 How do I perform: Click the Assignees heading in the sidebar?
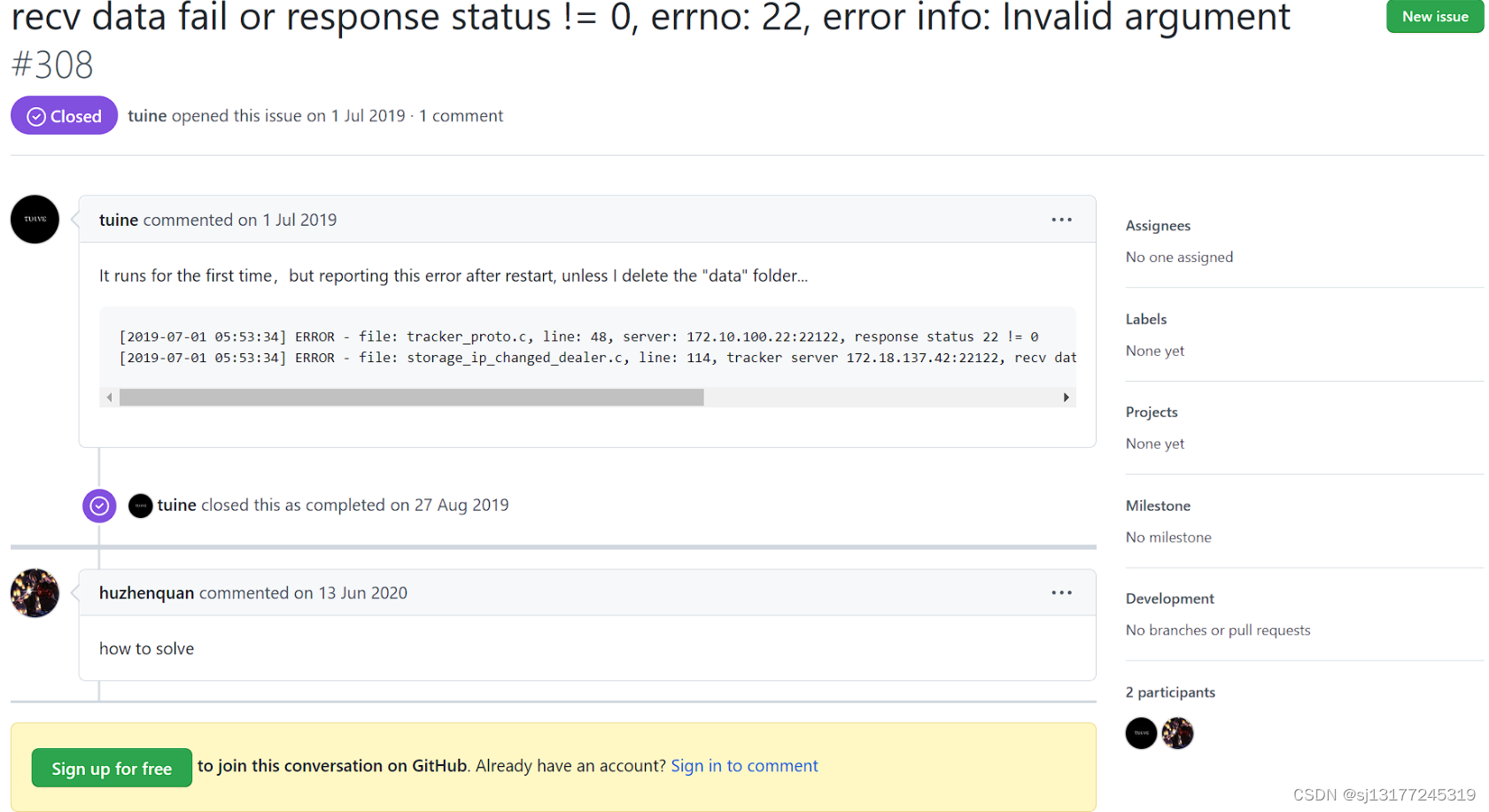point(1158,225)
